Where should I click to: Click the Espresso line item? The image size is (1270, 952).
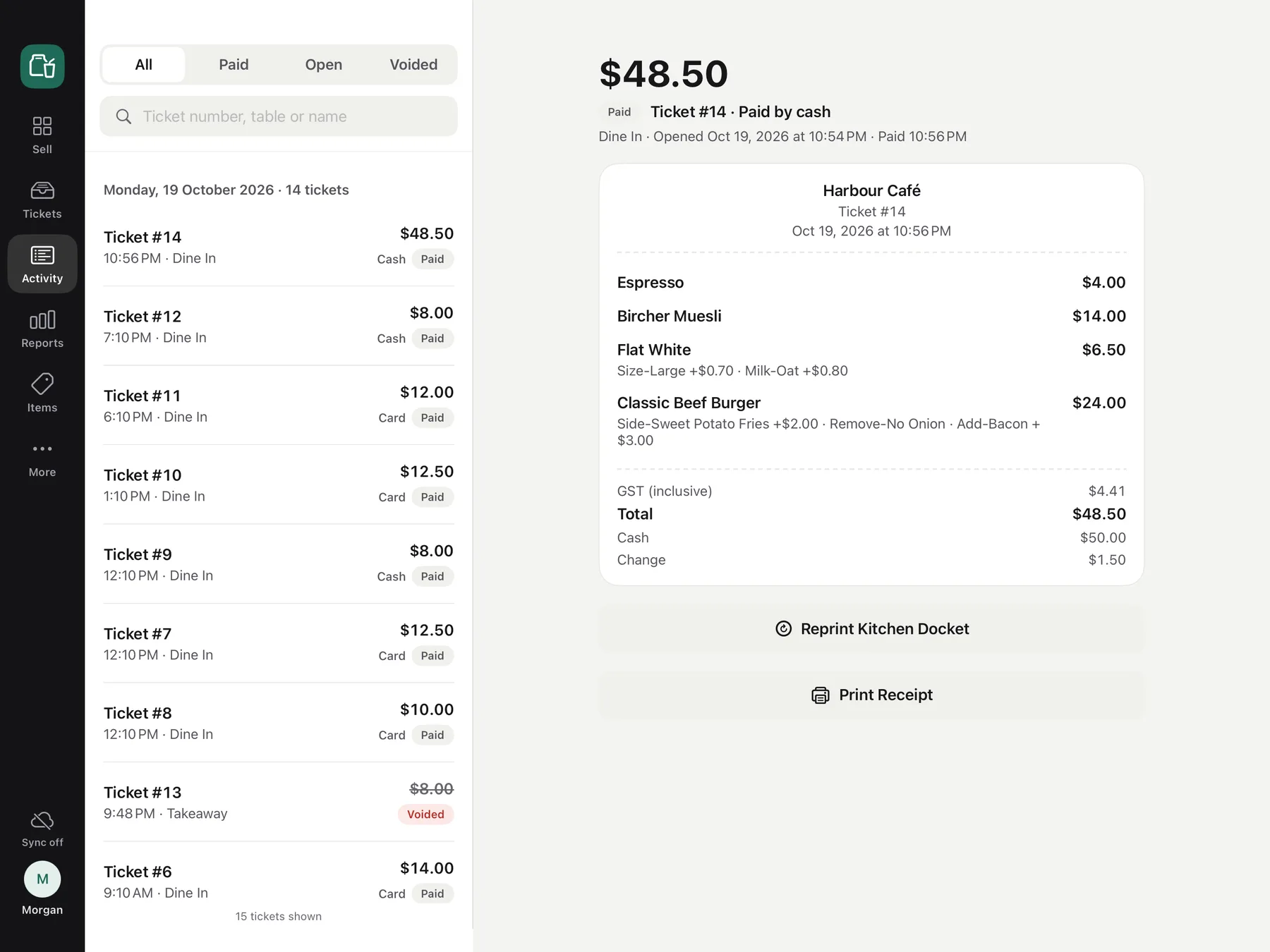coord(871,283)
